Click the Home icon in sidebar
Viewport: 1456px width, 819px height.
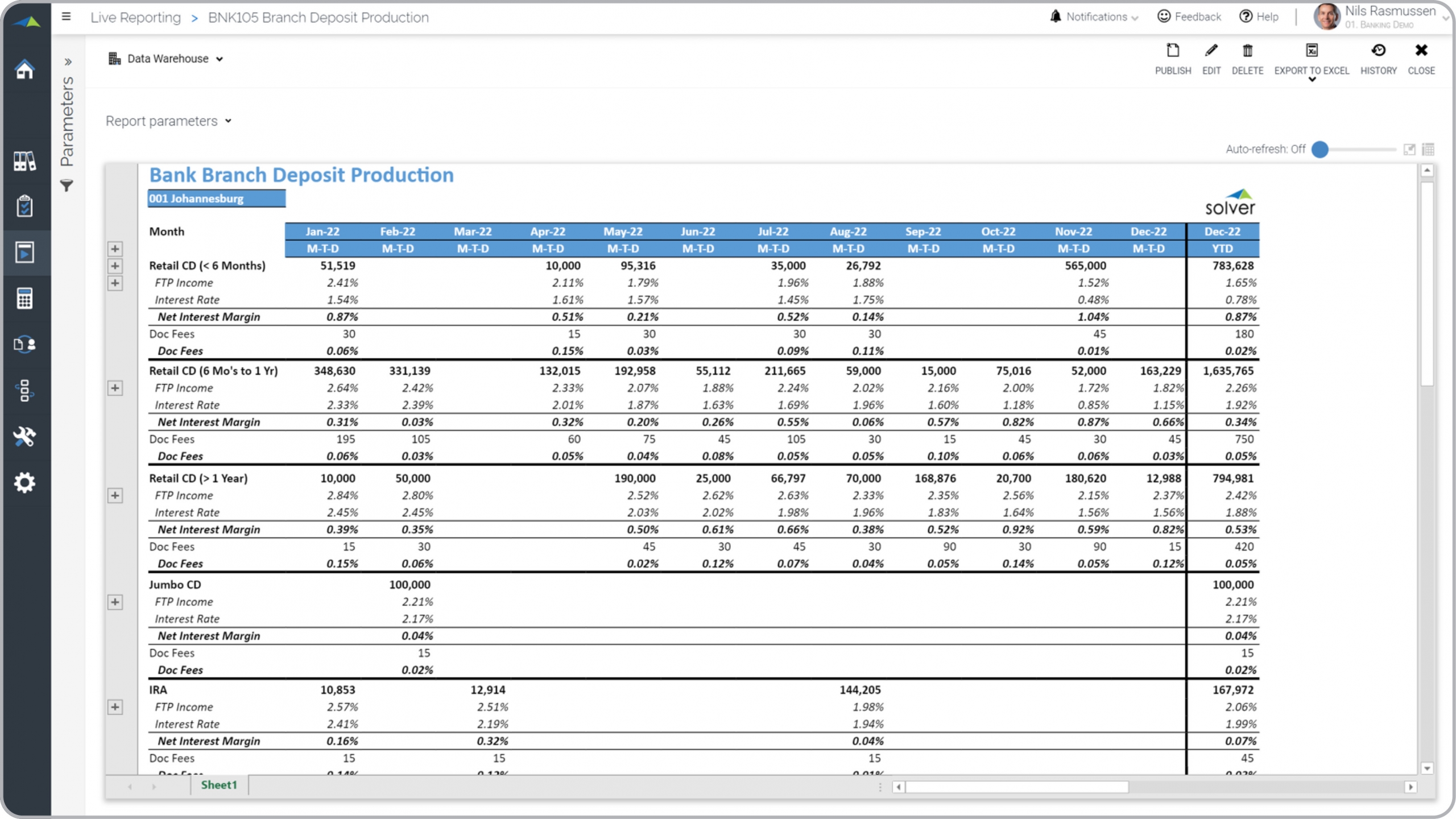point(24,70)
